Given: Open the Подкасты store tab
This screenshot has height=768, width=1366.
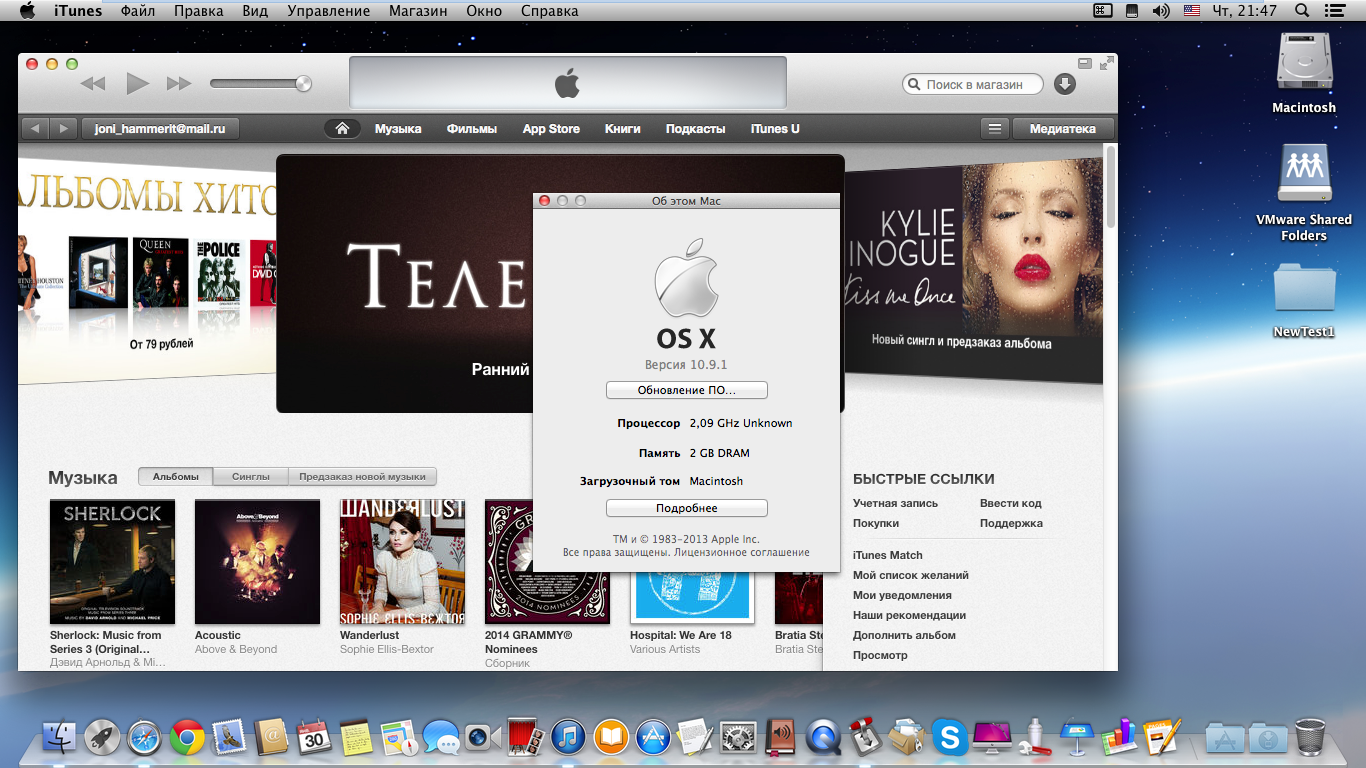Looking at the screenshot, I should coord(695,129).
